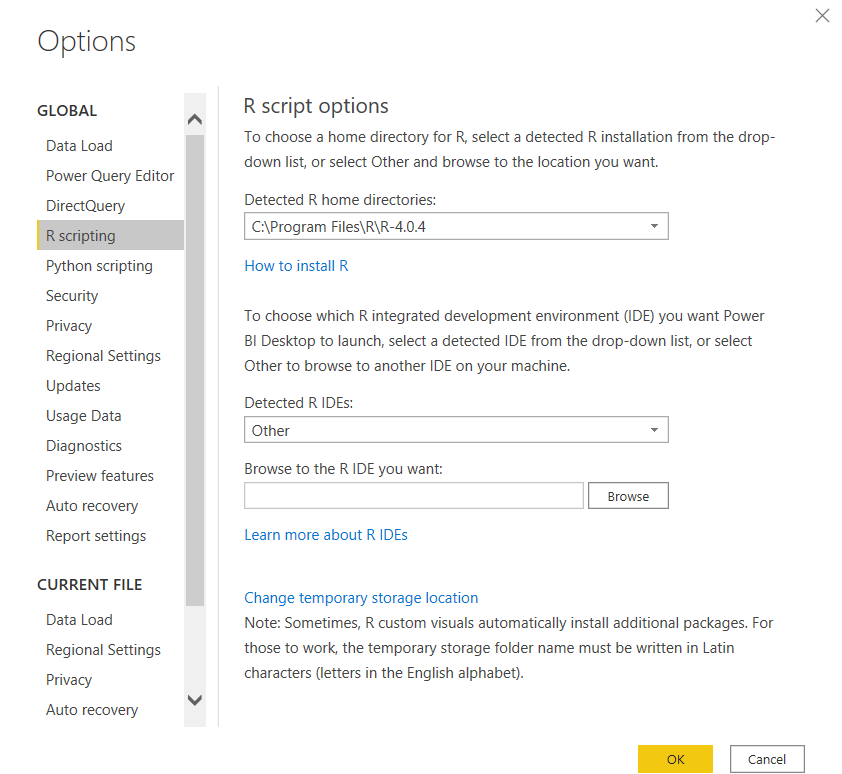Click the arrow on the R IDEs combo
The image size is (842, 774).
point(654,430)
